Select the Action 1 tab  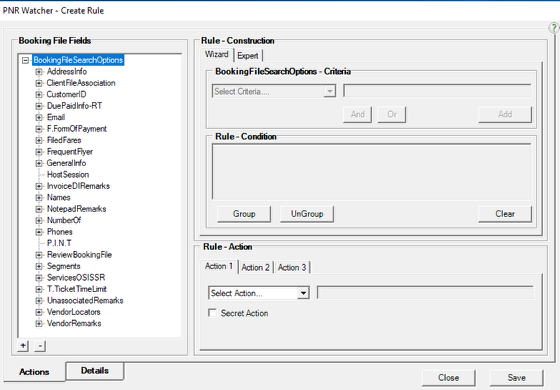[219, 266]
